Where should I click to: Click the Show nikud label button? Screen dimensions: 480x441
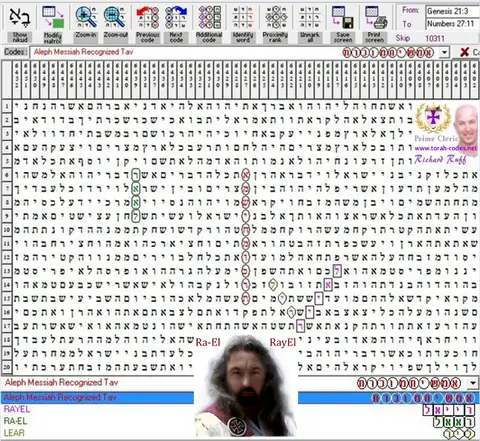20,37
